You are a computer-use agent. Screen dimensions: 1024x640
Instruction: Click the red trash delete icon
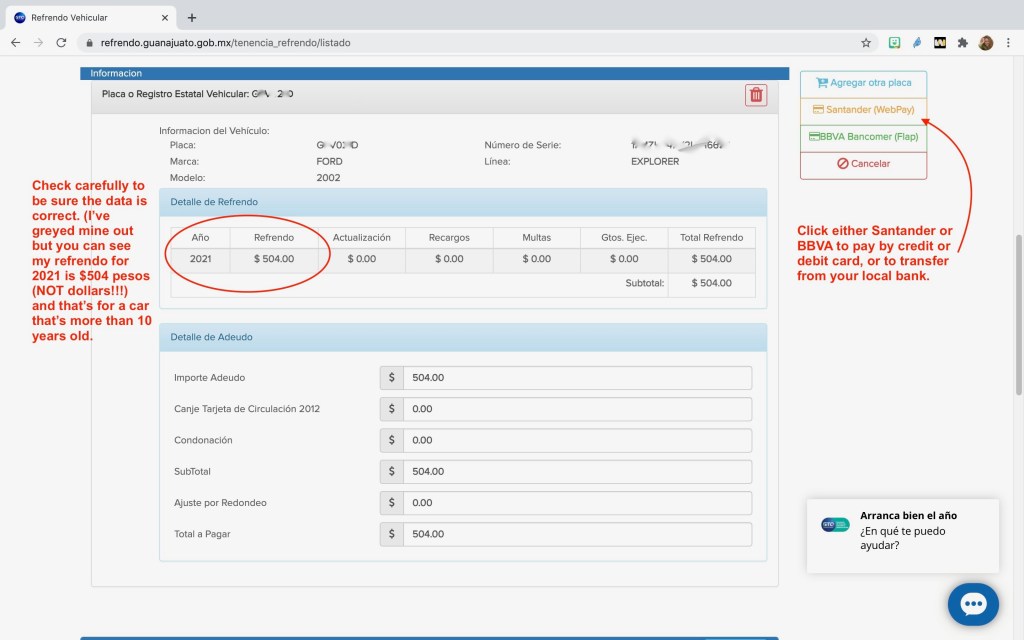[x=756, y=95]
